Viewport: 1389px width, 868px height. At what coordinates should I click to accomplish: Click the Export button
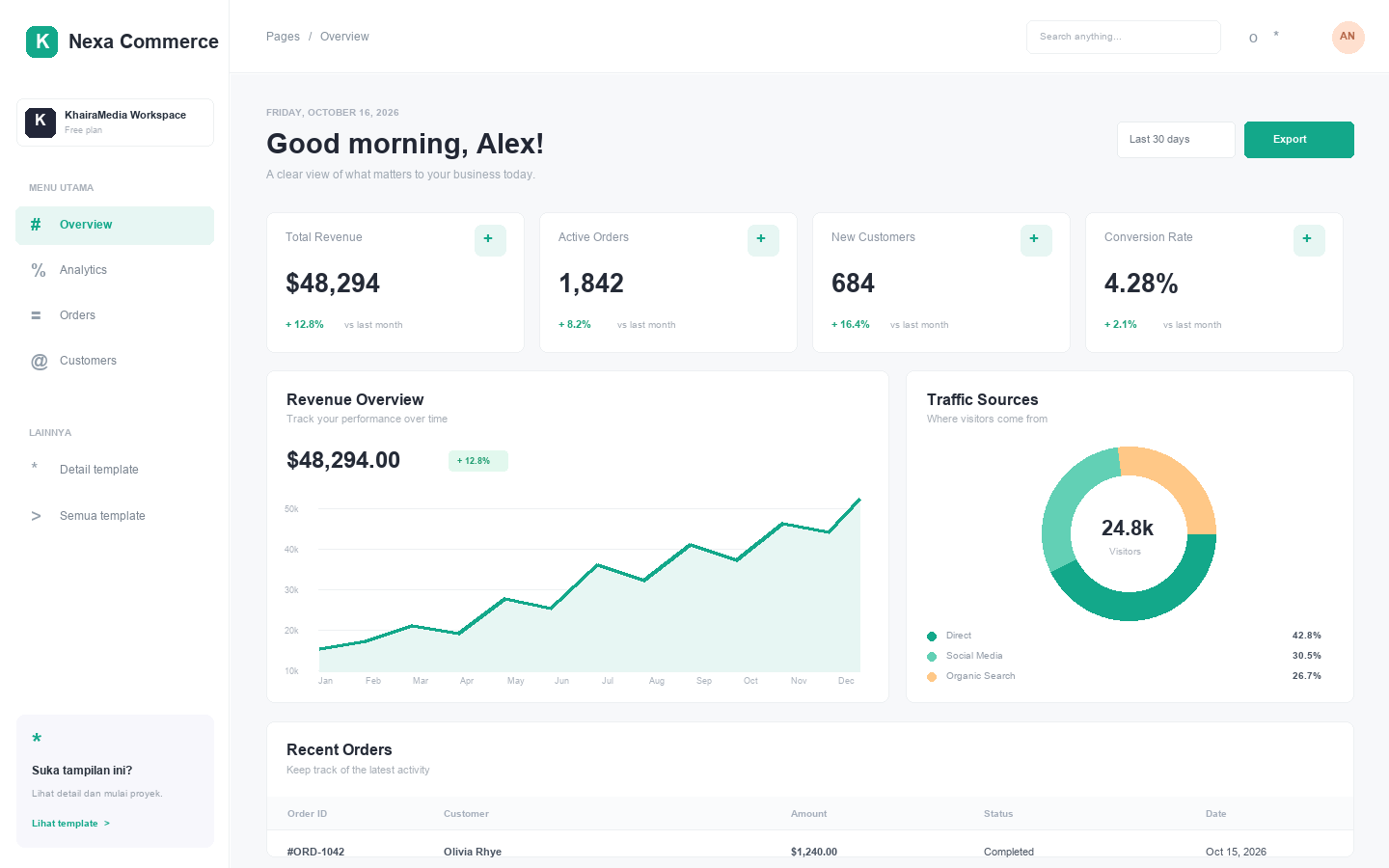(1299, 140)
